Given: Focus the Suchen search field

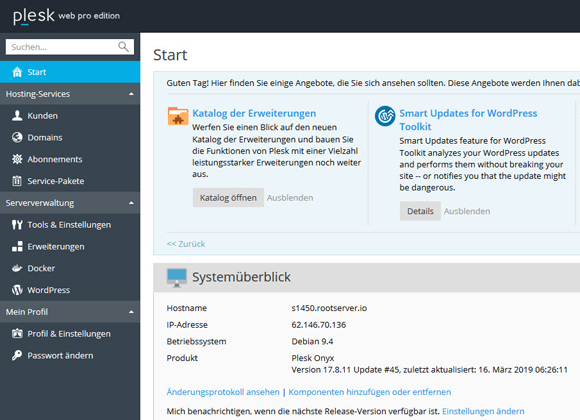Looking at the screenshot, I should (61, 47).
